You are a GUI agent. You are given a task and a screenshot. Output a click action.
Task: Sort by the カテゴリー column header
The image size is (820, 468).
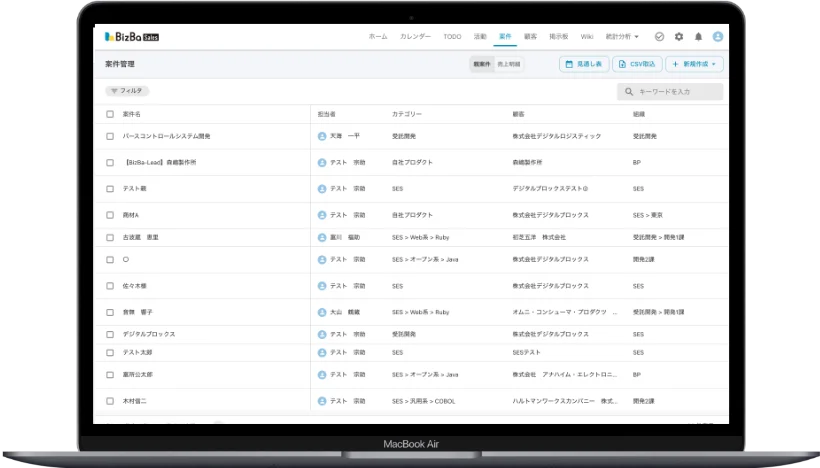(407, 114)
